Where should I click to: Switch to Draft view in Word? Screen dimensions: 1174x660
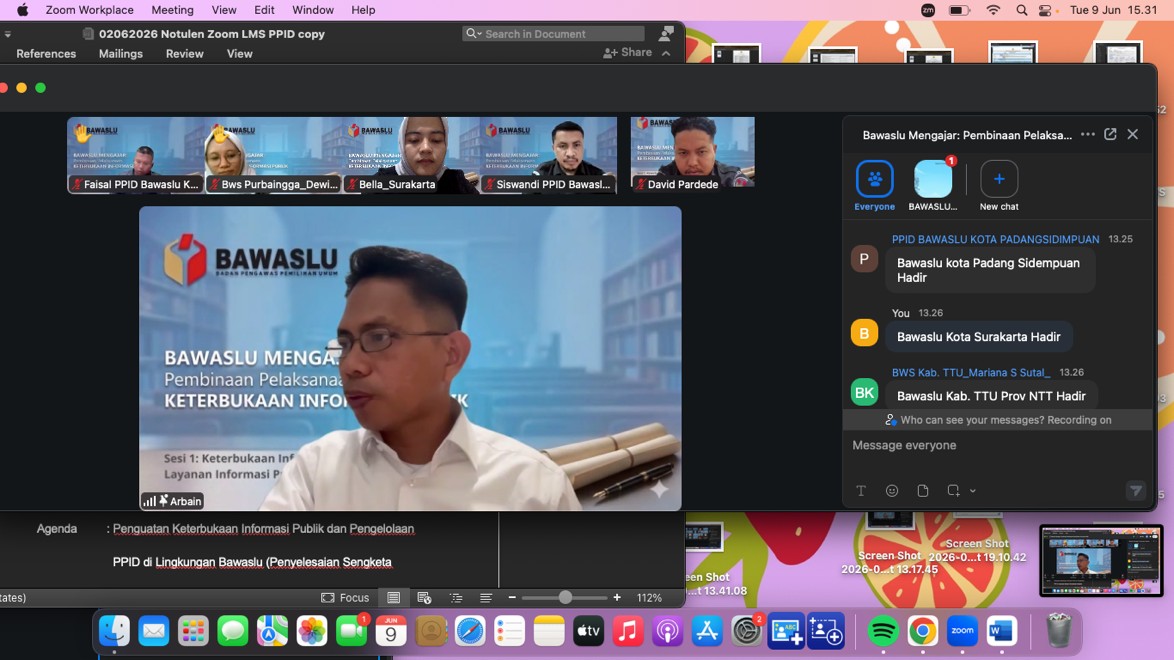[486, 598]
